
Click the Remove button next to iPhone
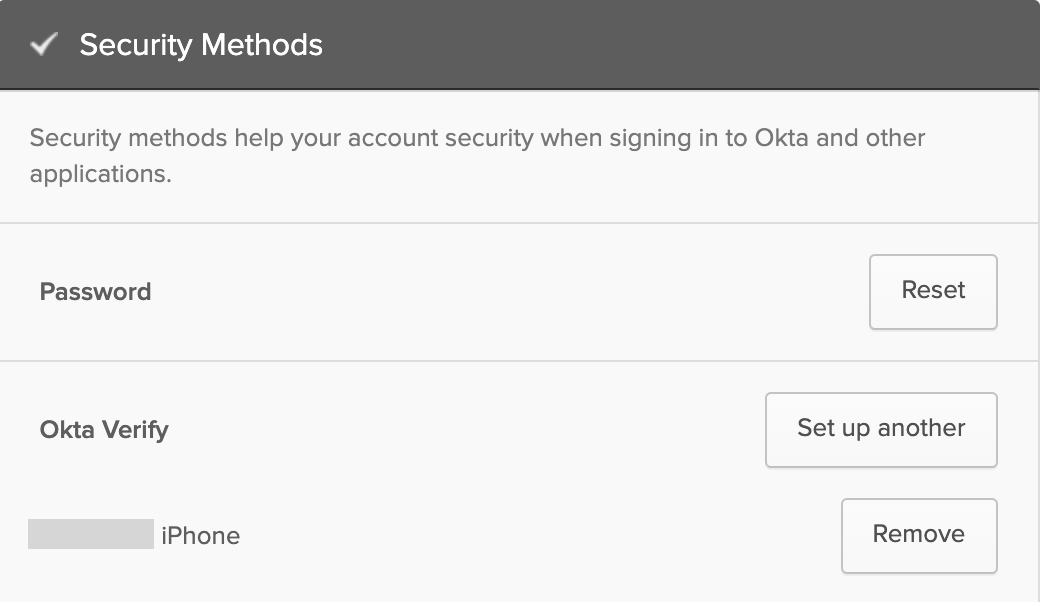tap(918, 536)
